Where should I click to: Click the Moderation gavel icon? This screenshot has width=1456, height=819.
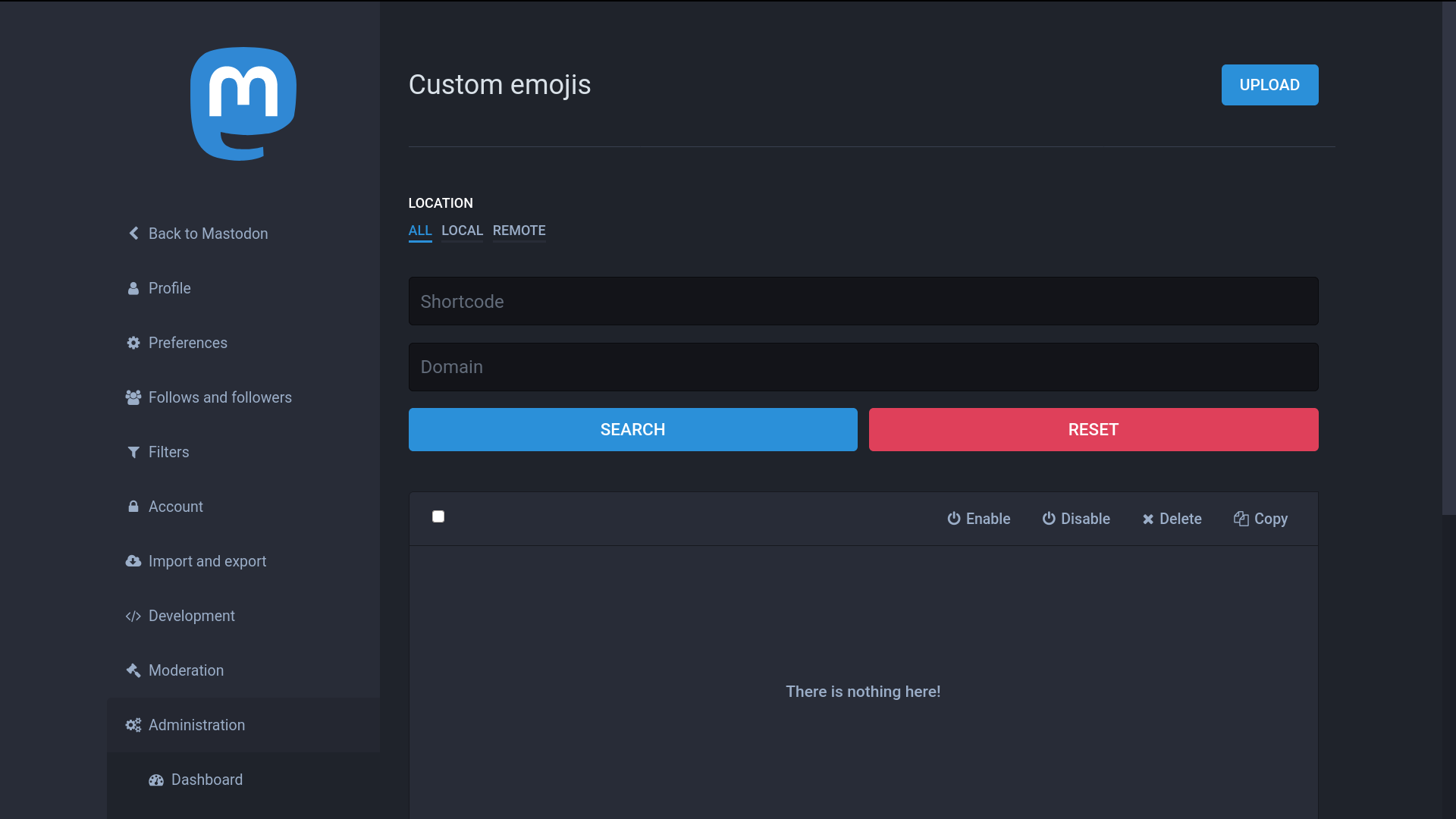point(133,670)
